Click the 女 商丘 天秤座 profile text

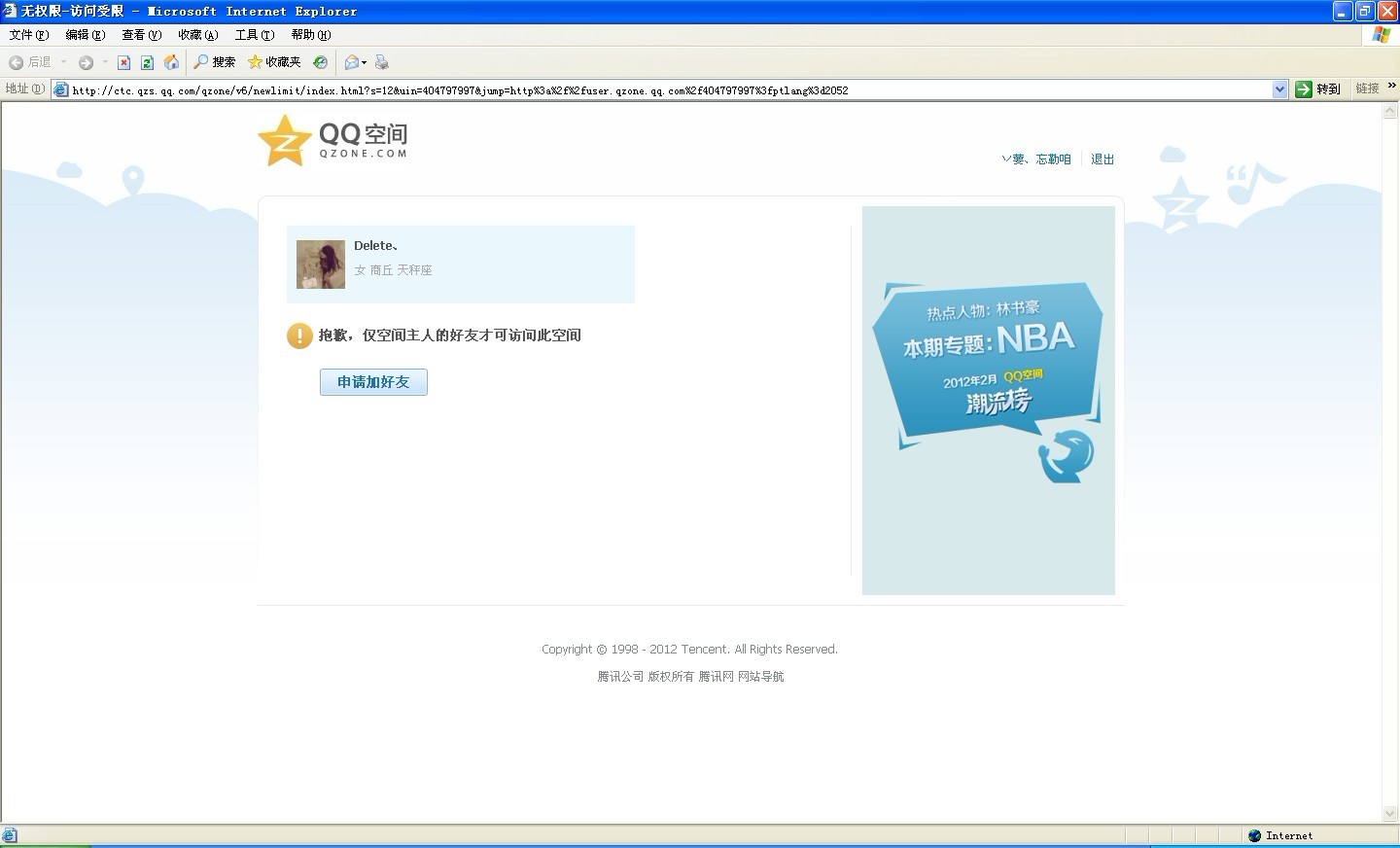(x=393, y=270)
